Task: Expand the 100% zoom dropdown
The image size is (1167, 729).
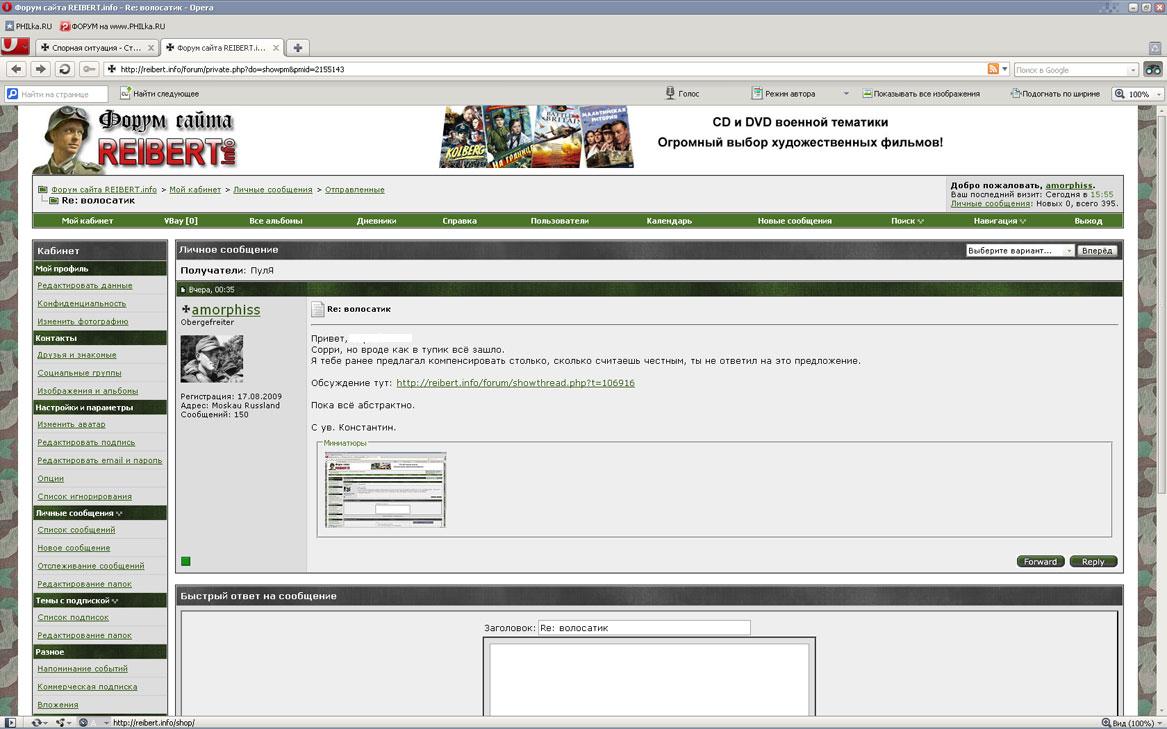Action: [1158, 94]
